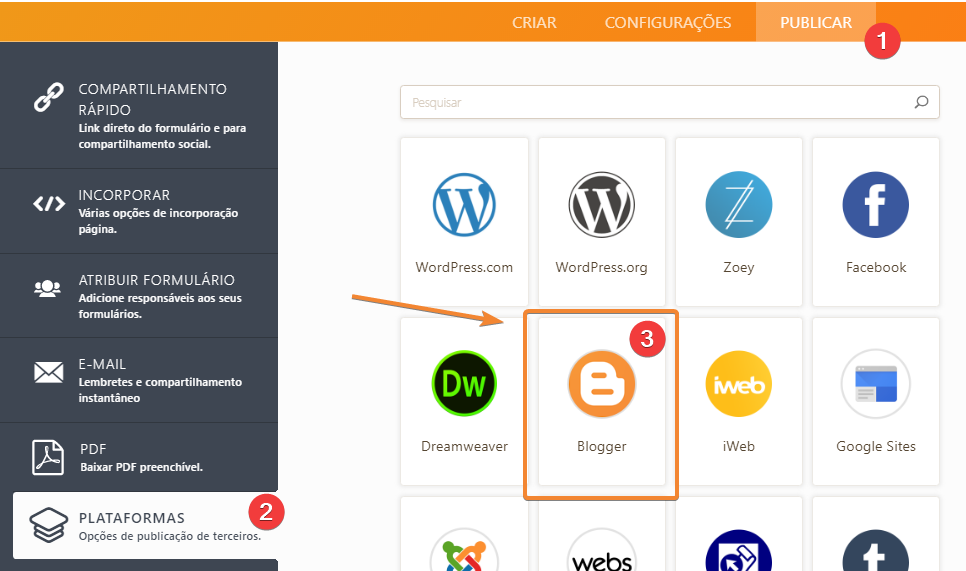This screenshot has width=966, height=571.
Task: Select the partially visible Joomla icon
Action: 464,552
